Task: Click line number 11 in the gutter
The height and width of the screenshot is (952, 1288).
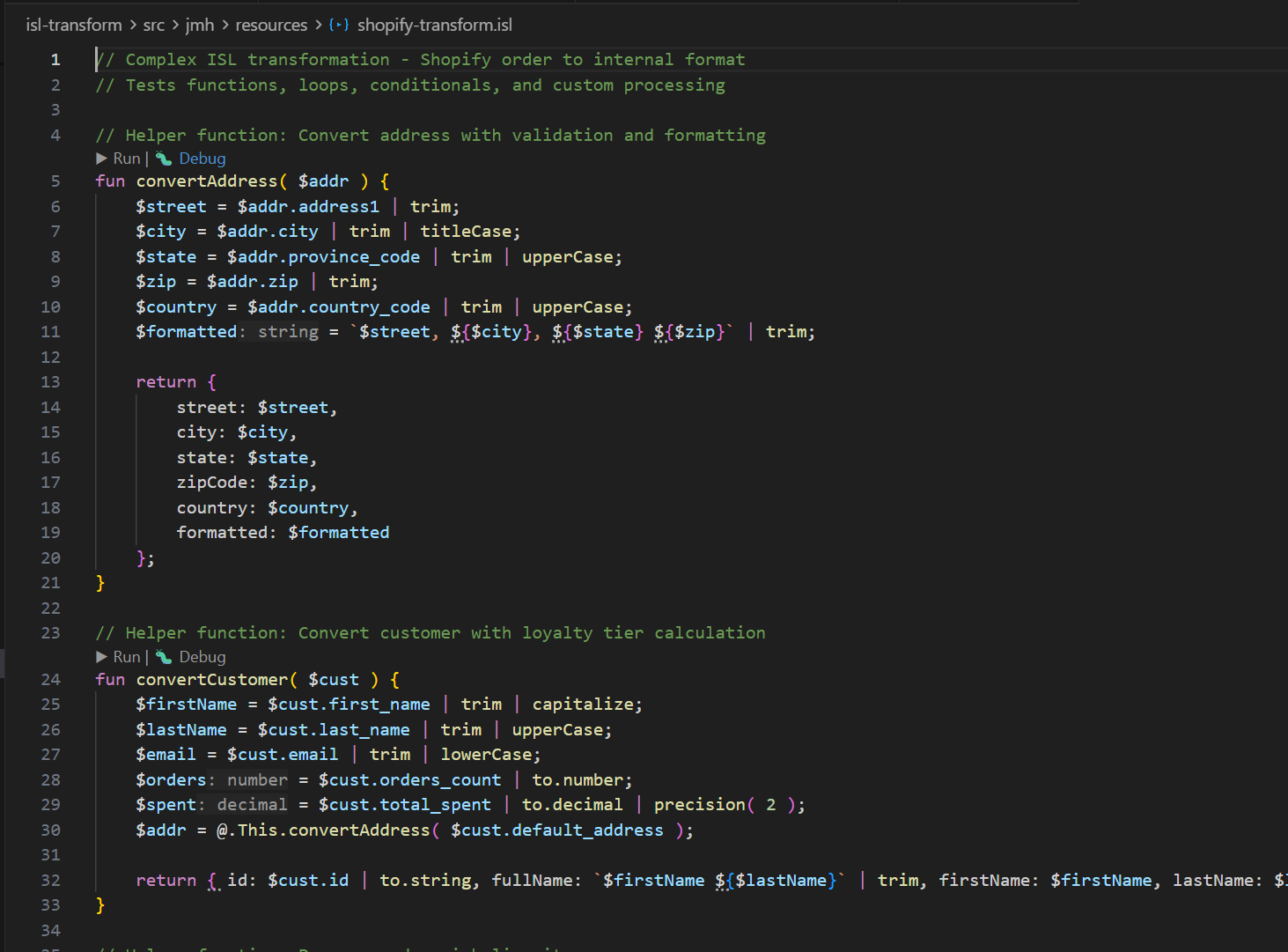Action: coord(50,331)
